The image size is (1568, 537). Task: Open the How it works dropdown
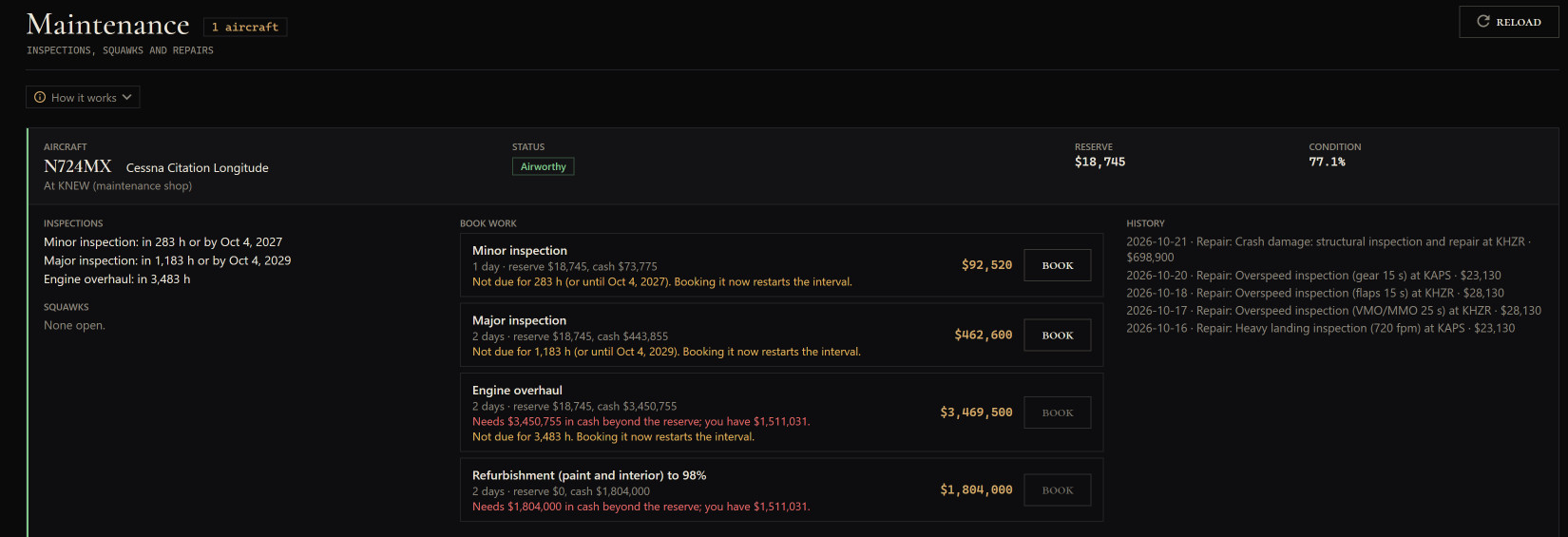tap(83, 97)
